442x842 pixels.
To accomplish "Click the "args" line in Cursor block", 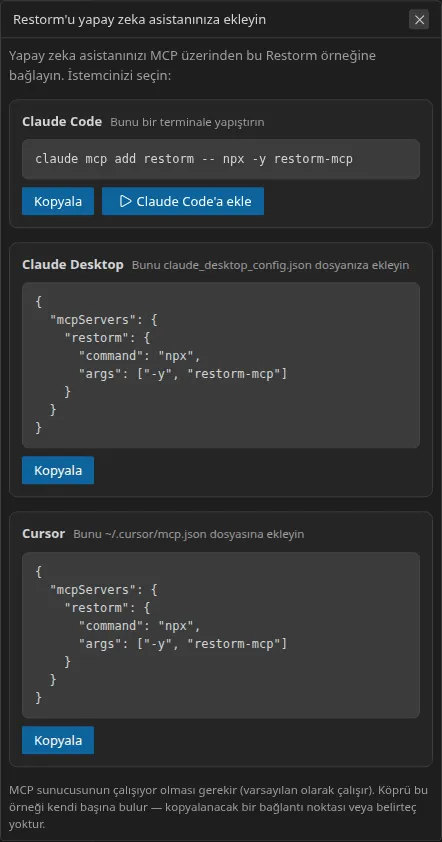I will click(183, 644).
